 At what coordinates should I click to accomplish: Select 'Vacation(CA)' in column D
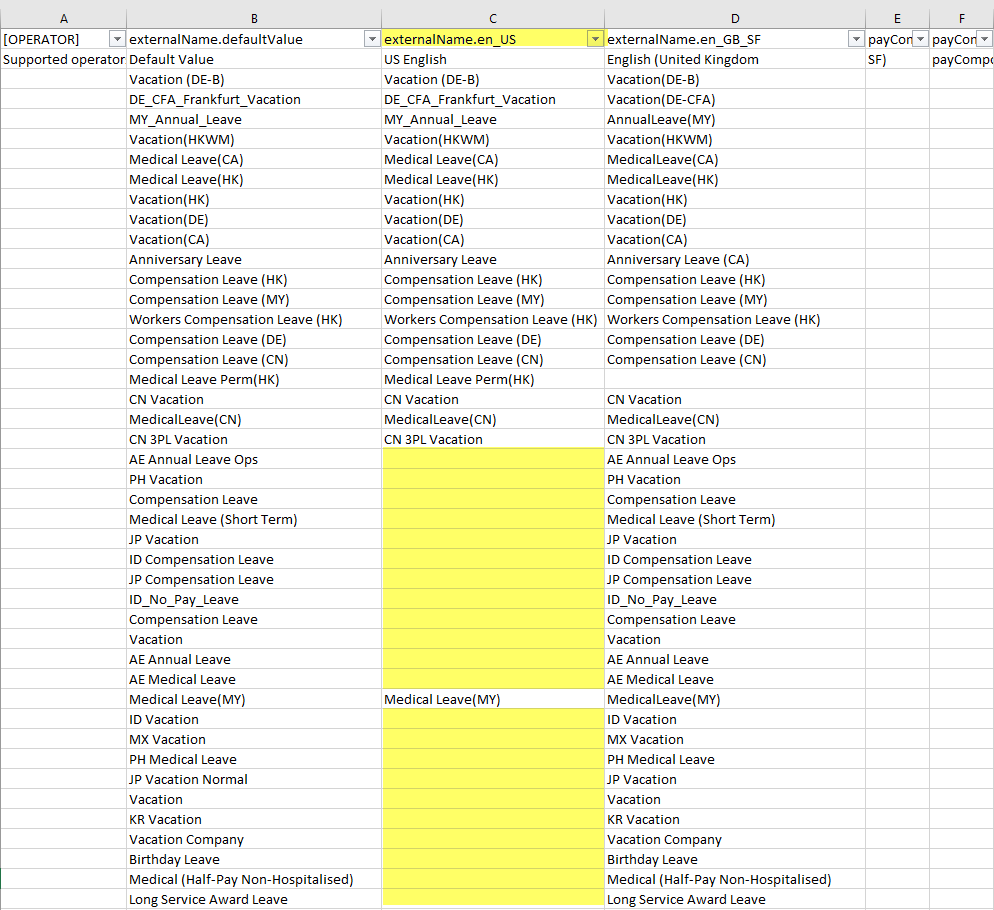735,240
